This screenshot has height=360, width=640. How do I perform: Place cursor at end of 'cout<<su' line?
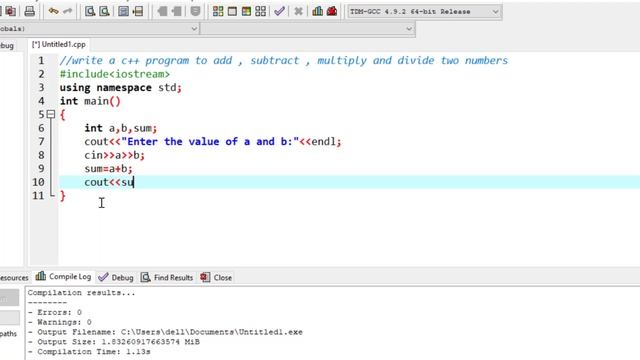point(134,182)
